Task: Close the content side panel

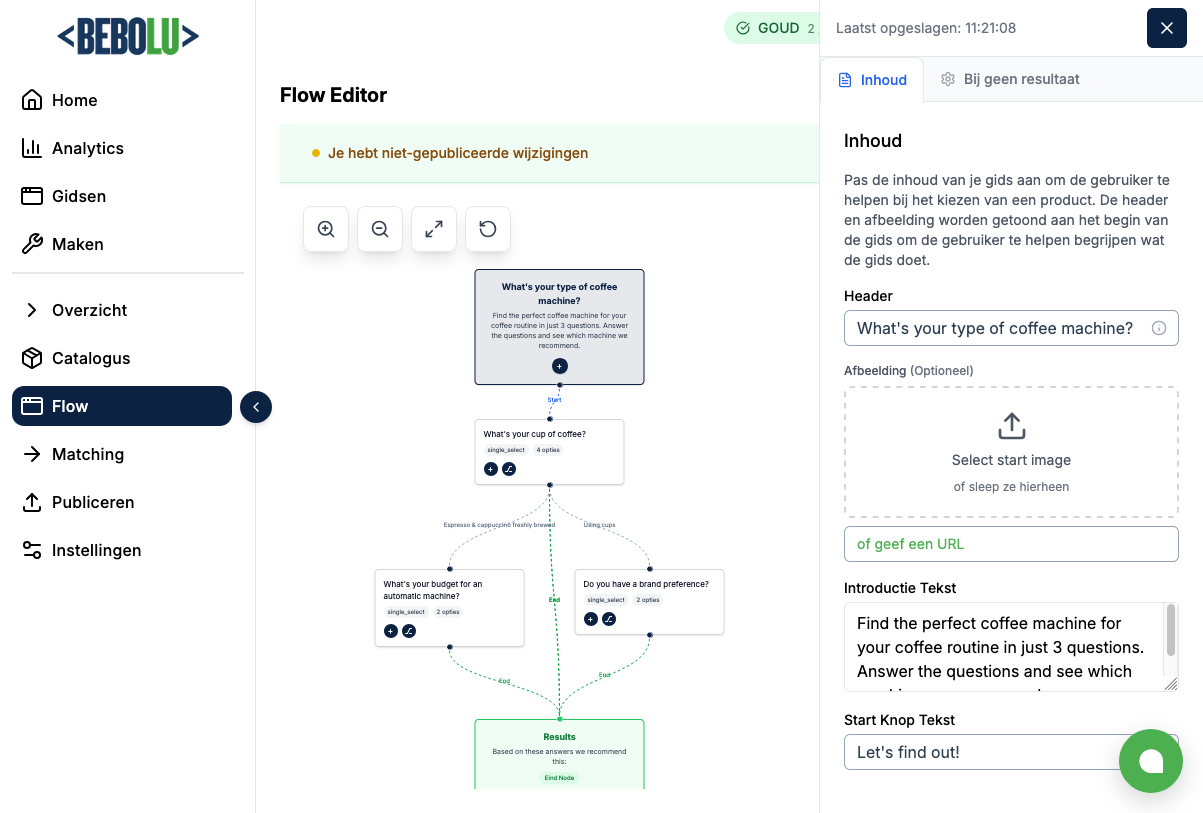Action: tap(1166, 28)
